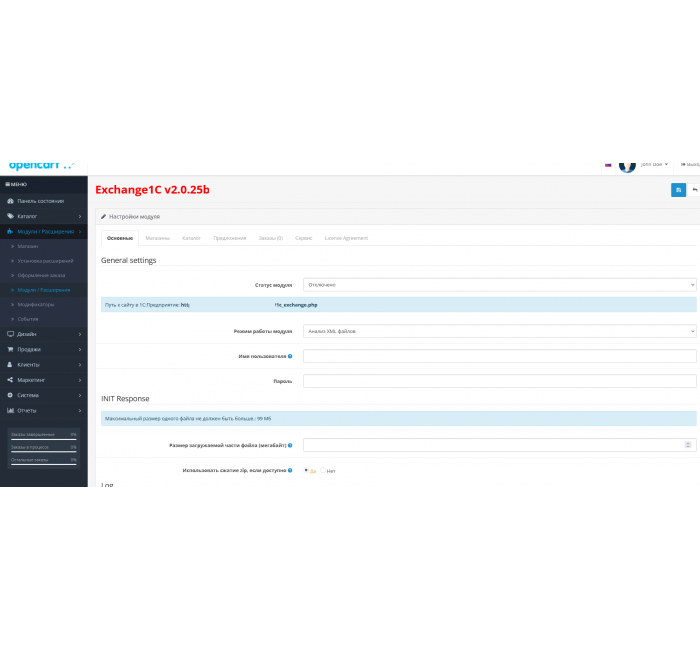Click the logout link at top right

point(690,165)
